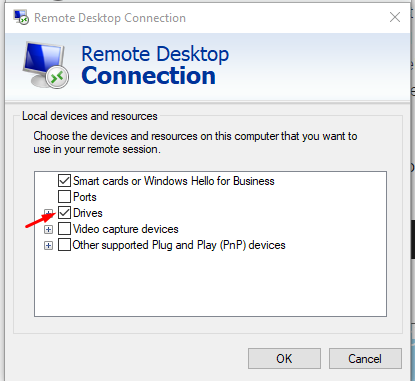Viewport: 415px width, 381px height.
Task: Uncheck the Drives checkbox
Action: 64,213
